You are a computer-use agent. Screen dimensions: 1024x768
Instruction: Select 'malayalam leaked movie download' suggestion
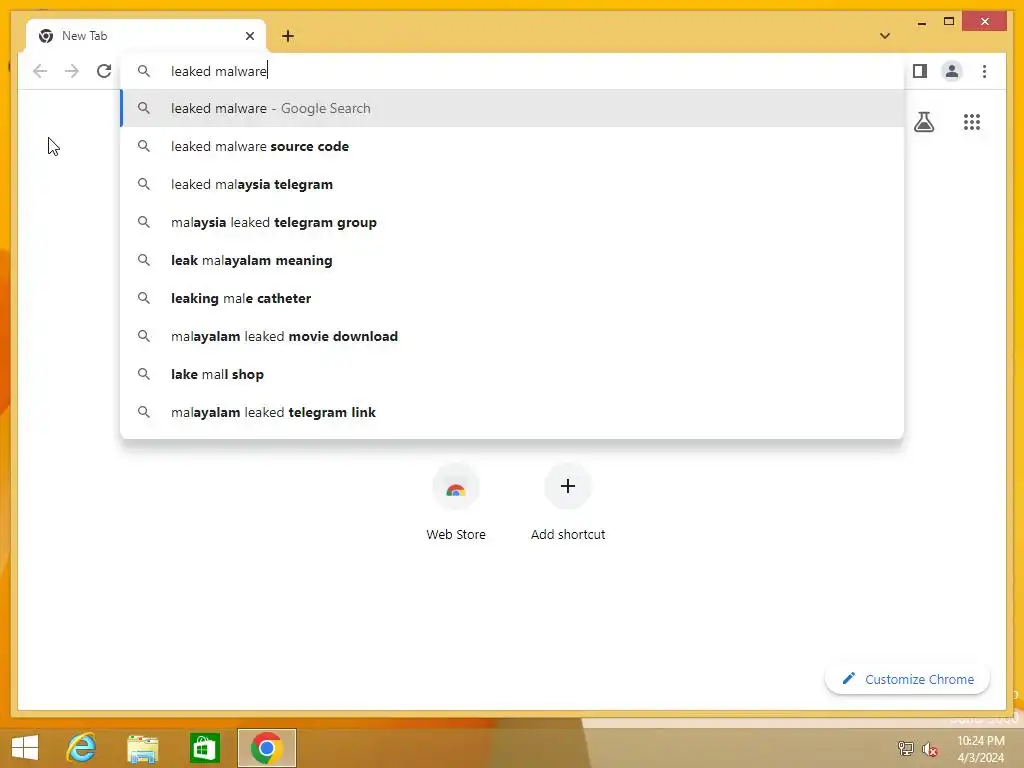pyautogui.click(x=513, y=336)
